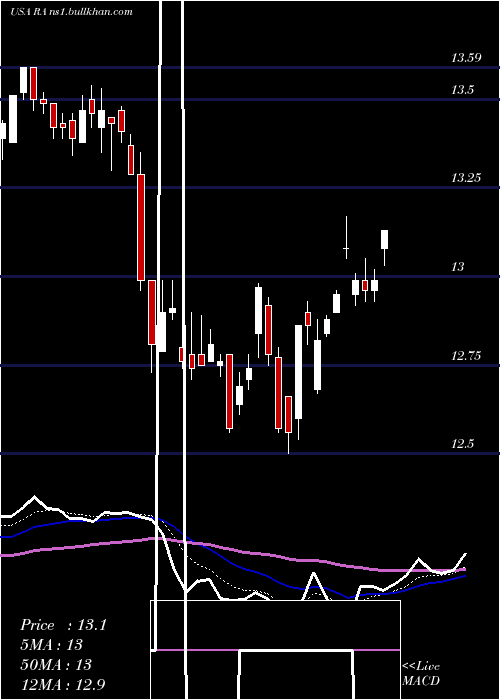Click the 13 price level label

[x=458, y=267]
